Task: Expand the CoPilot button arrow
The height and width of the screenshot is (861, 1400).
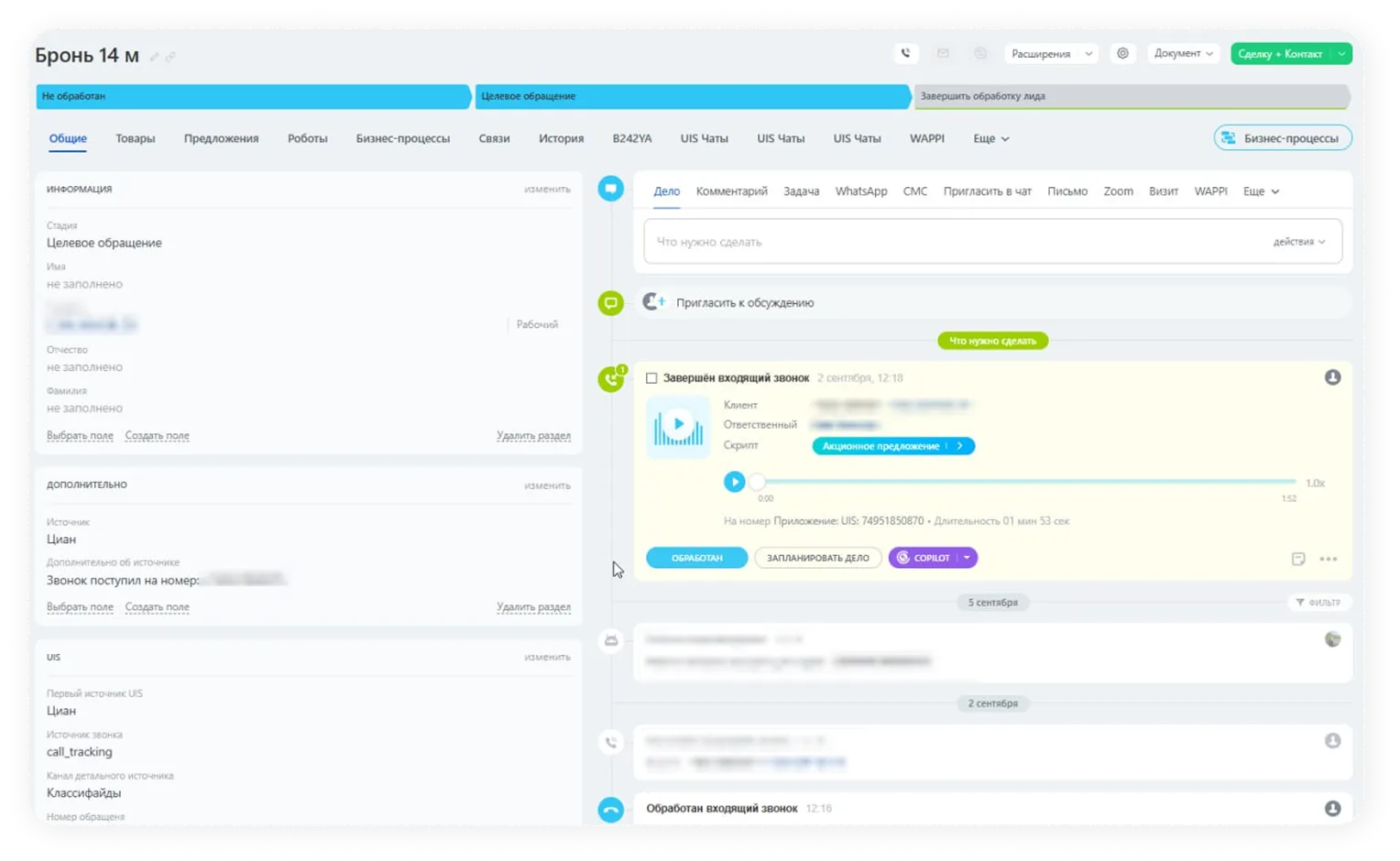Action: point(967,558)
